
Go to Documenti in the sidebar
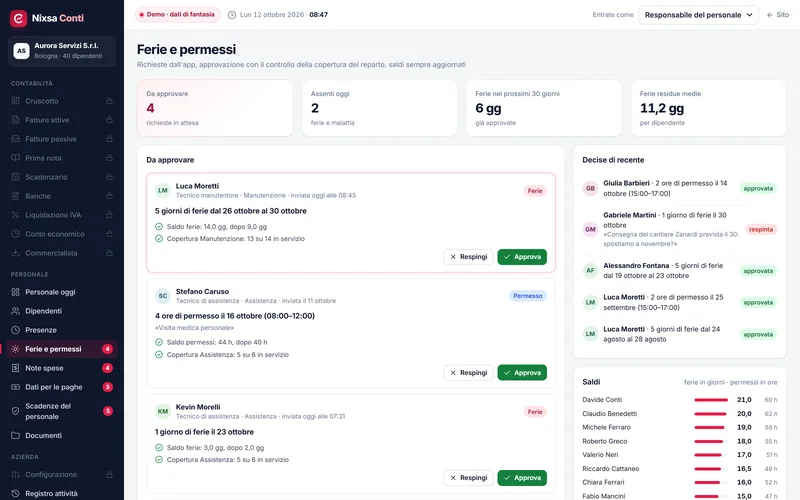pos(62,435)
